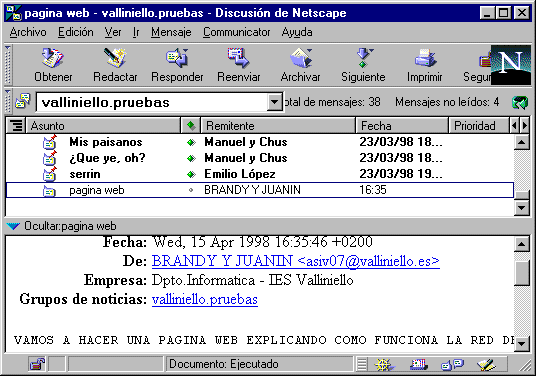The image size is (536, 376).
Task: Click the valliniello.pruebas newsgroup link
Action: click(205, 299)
